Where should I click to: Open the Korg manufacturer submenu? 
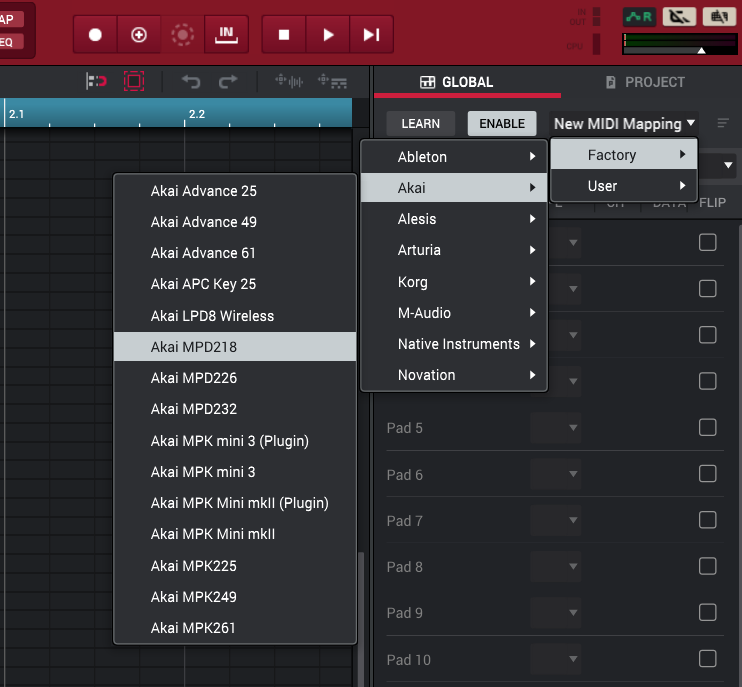click(454, 282)
